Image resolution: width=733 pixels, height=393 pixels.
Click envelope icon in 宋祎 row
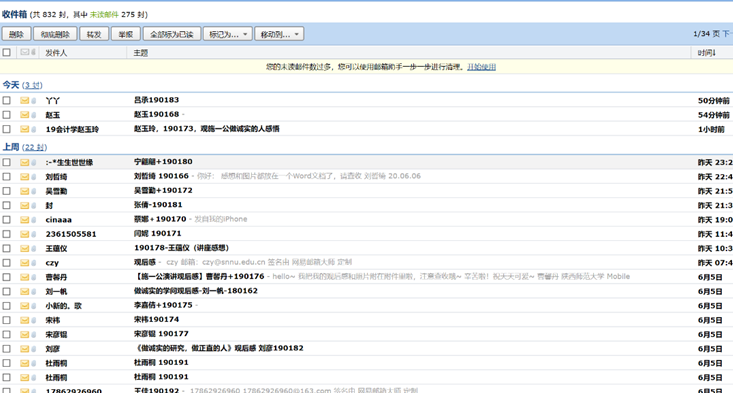pos(24,320)
